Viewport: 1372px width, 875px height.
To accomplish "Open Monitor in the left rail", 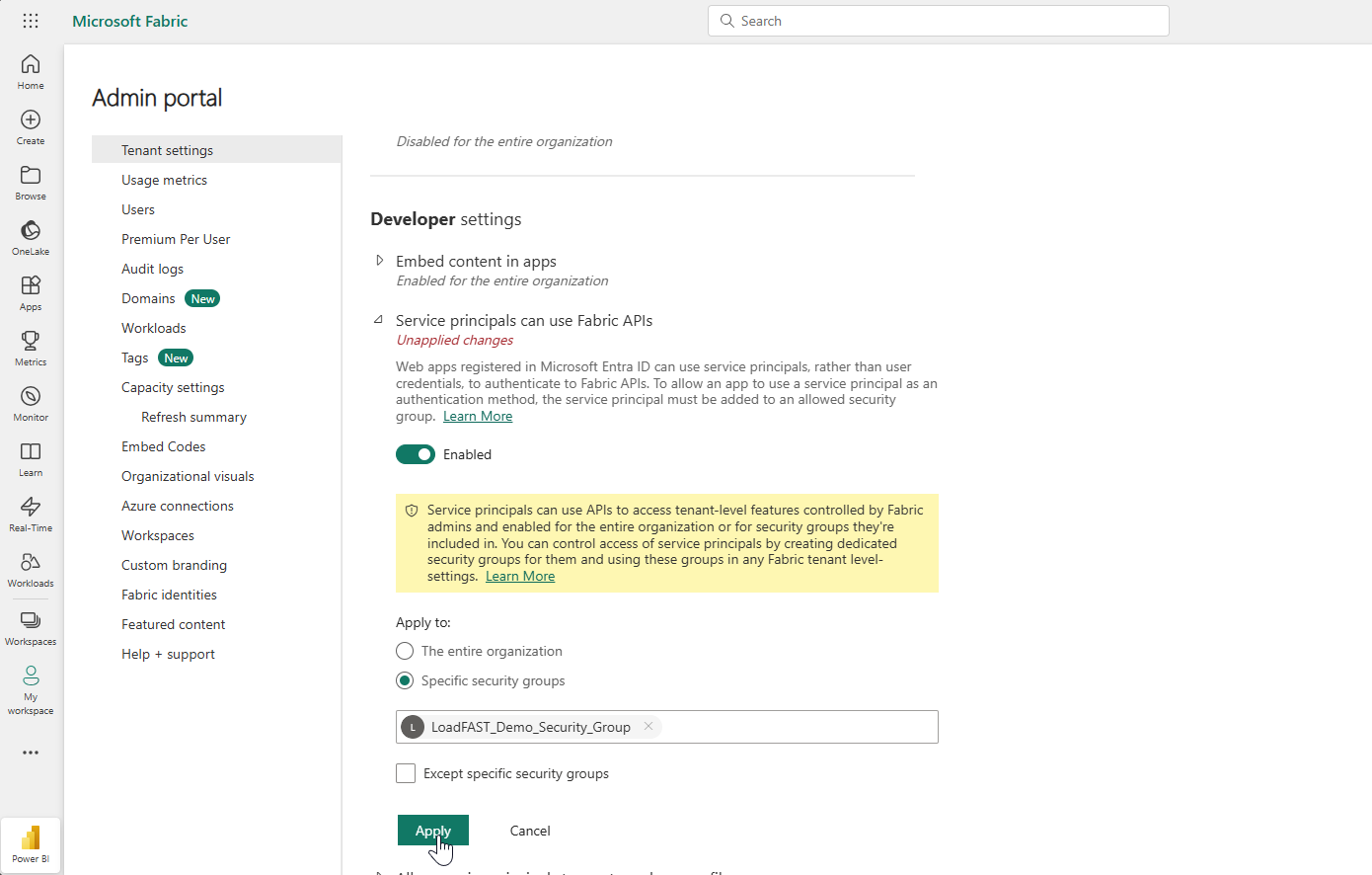I will pyautogui.click(x=31, y=403).
